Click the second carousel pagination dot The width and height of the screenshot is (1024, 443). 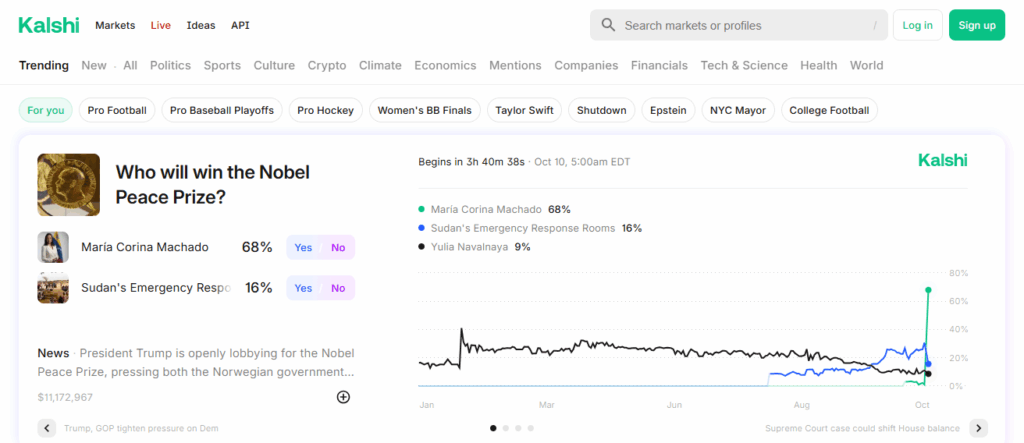505,428
